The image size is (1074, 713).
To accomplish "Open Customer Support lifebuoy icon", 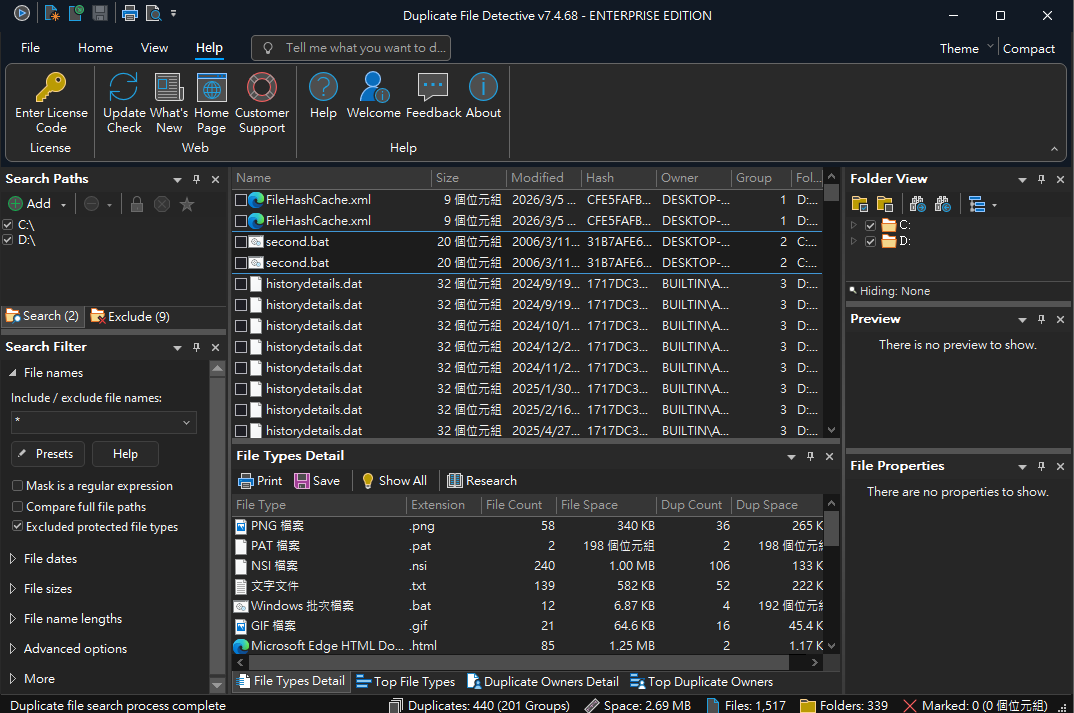I will click(x=262, y=88).
